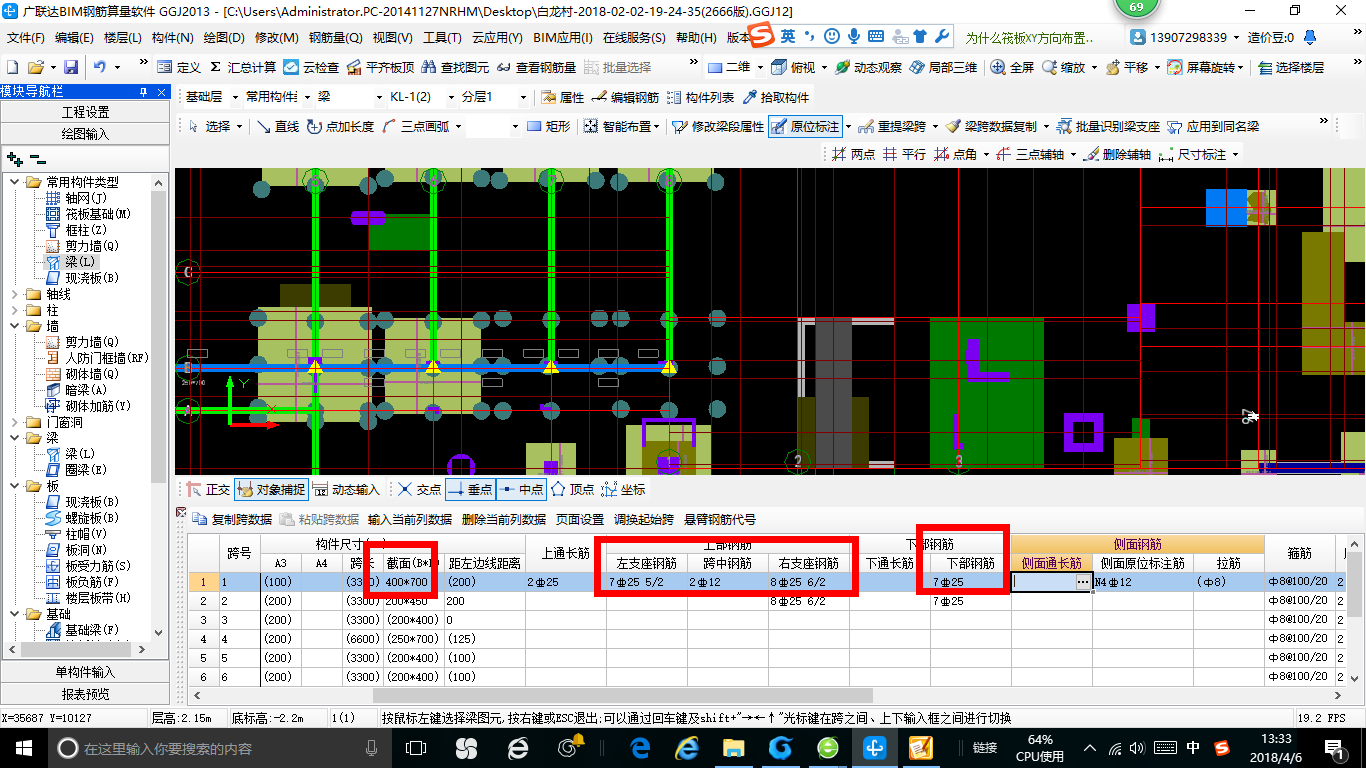1366x768 pixels.
Task: Click the Open file folder icon
Action: (36, 67)
